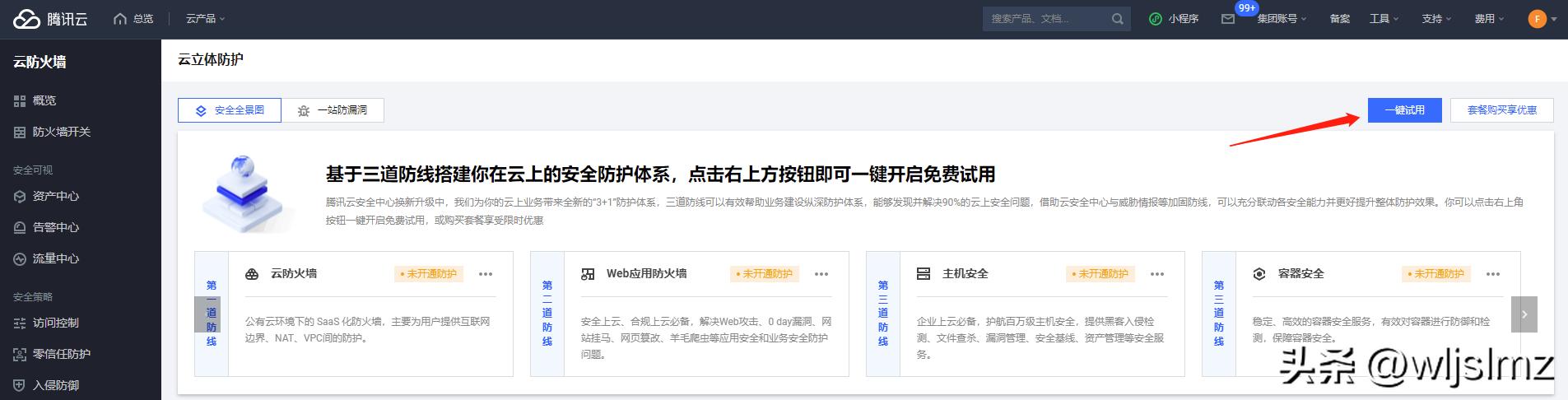Open the more options on 主机安全 card
This screenshot has width=1568, height=400.
tap(1157, 274)
